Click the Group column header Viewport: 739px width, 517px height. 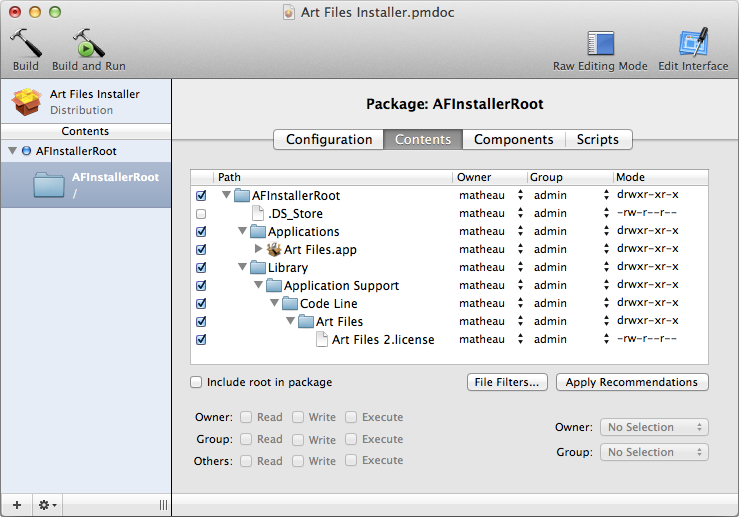[570, 177]
